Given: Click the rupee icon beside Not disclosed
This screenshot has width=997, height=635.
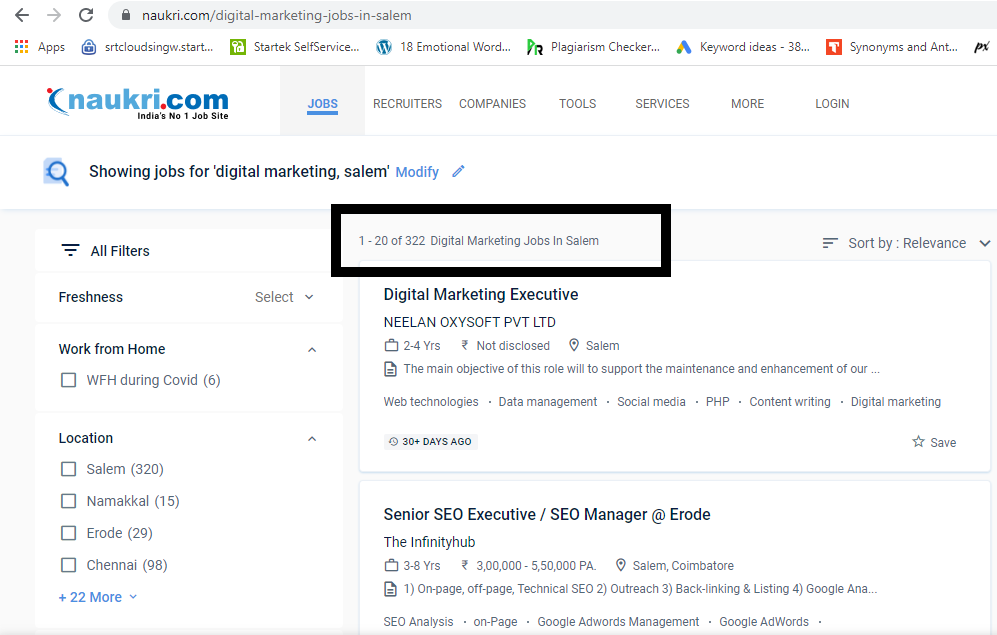Looking at the screenshot, I should coord(465,345).
